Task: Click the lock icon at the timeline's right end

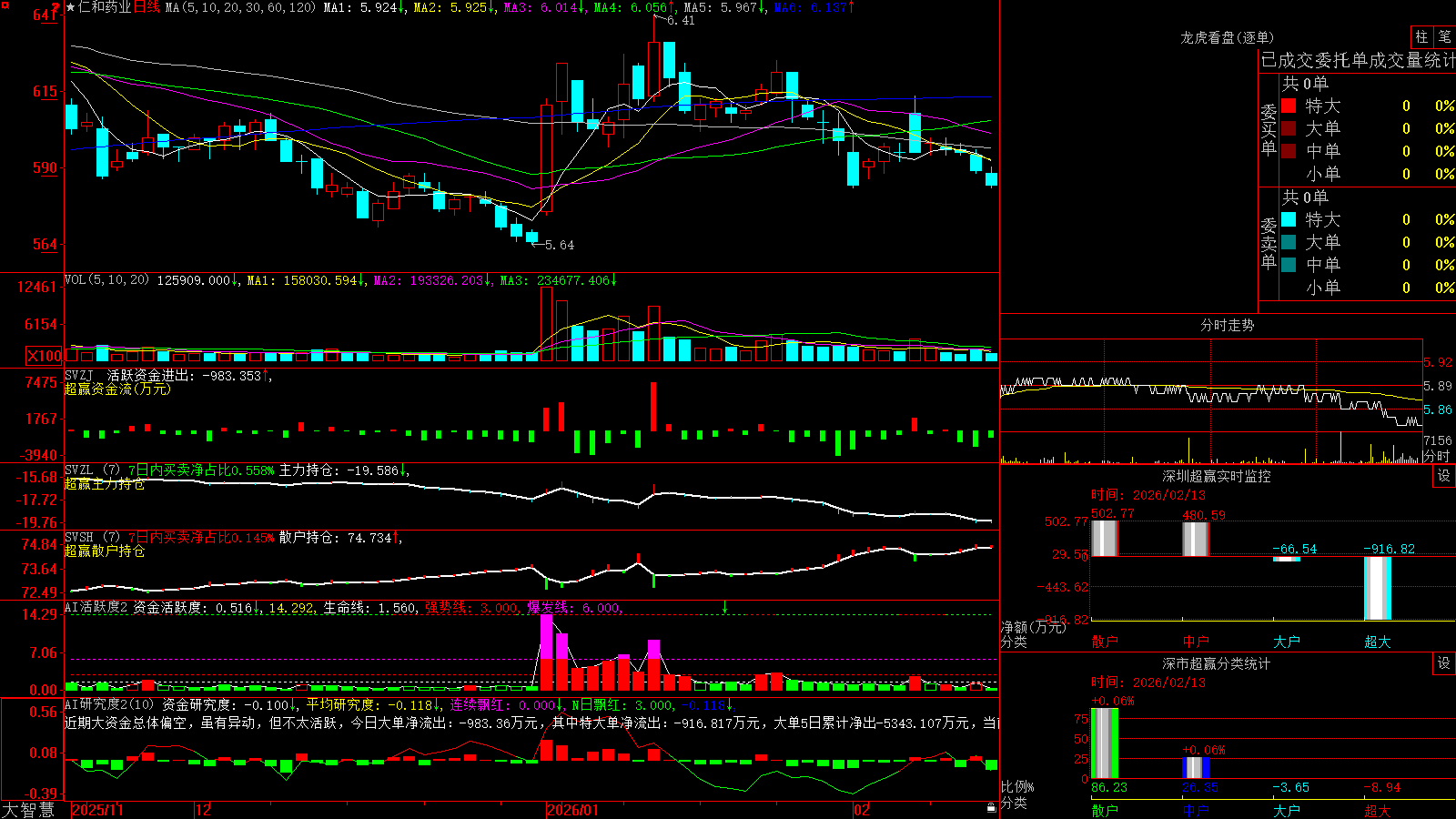Action: [x=992, y=808]
